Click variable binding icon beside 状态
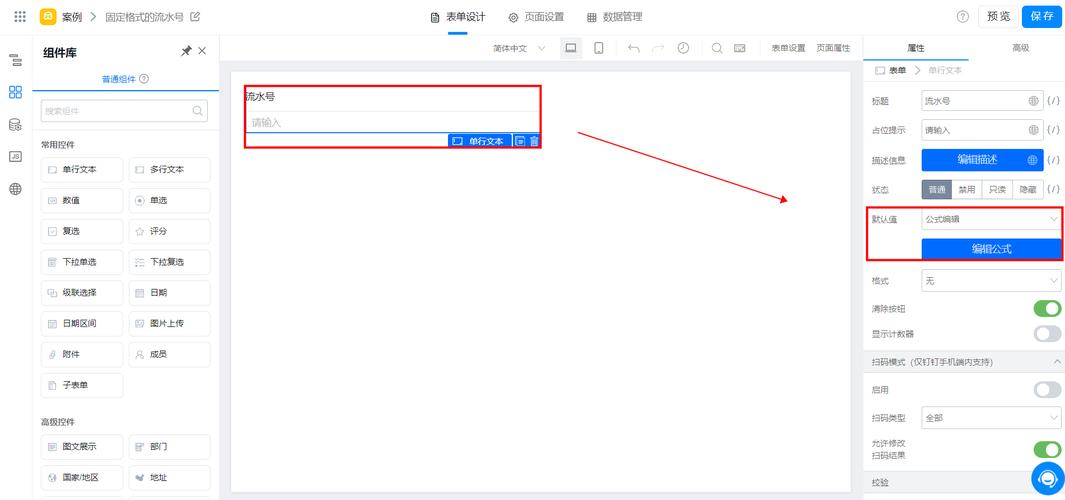The width and height of the screenshot is (1065, 500). point(1053,190)
